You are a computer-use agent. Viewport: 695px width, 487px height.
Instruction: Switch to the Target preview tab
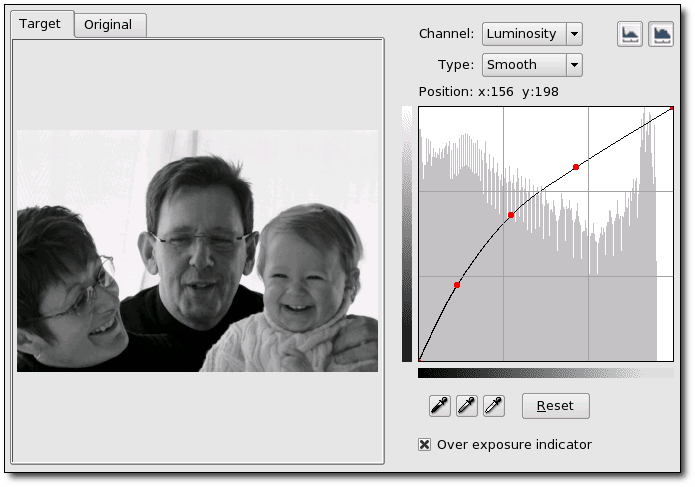point(40,24)
